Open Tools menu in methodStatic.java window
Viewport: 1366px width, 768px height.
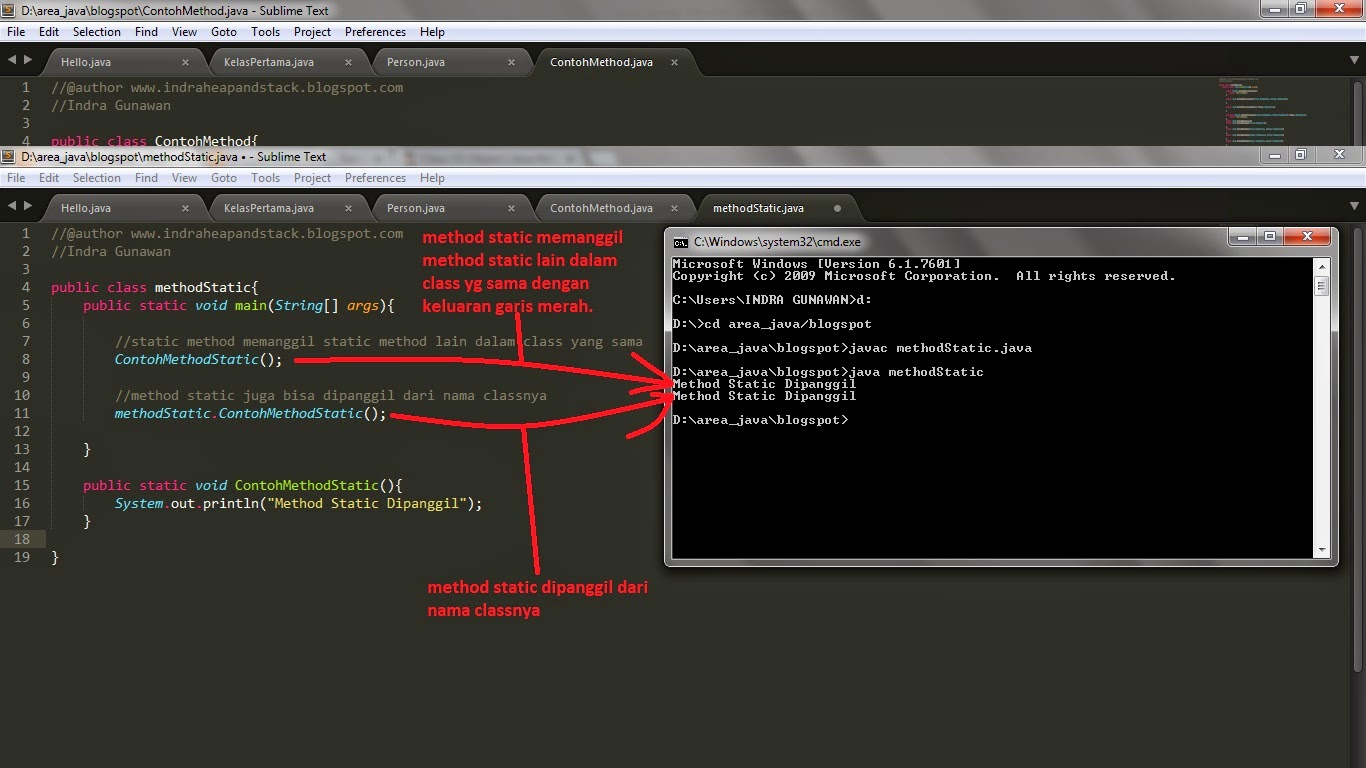coord(265,178)
